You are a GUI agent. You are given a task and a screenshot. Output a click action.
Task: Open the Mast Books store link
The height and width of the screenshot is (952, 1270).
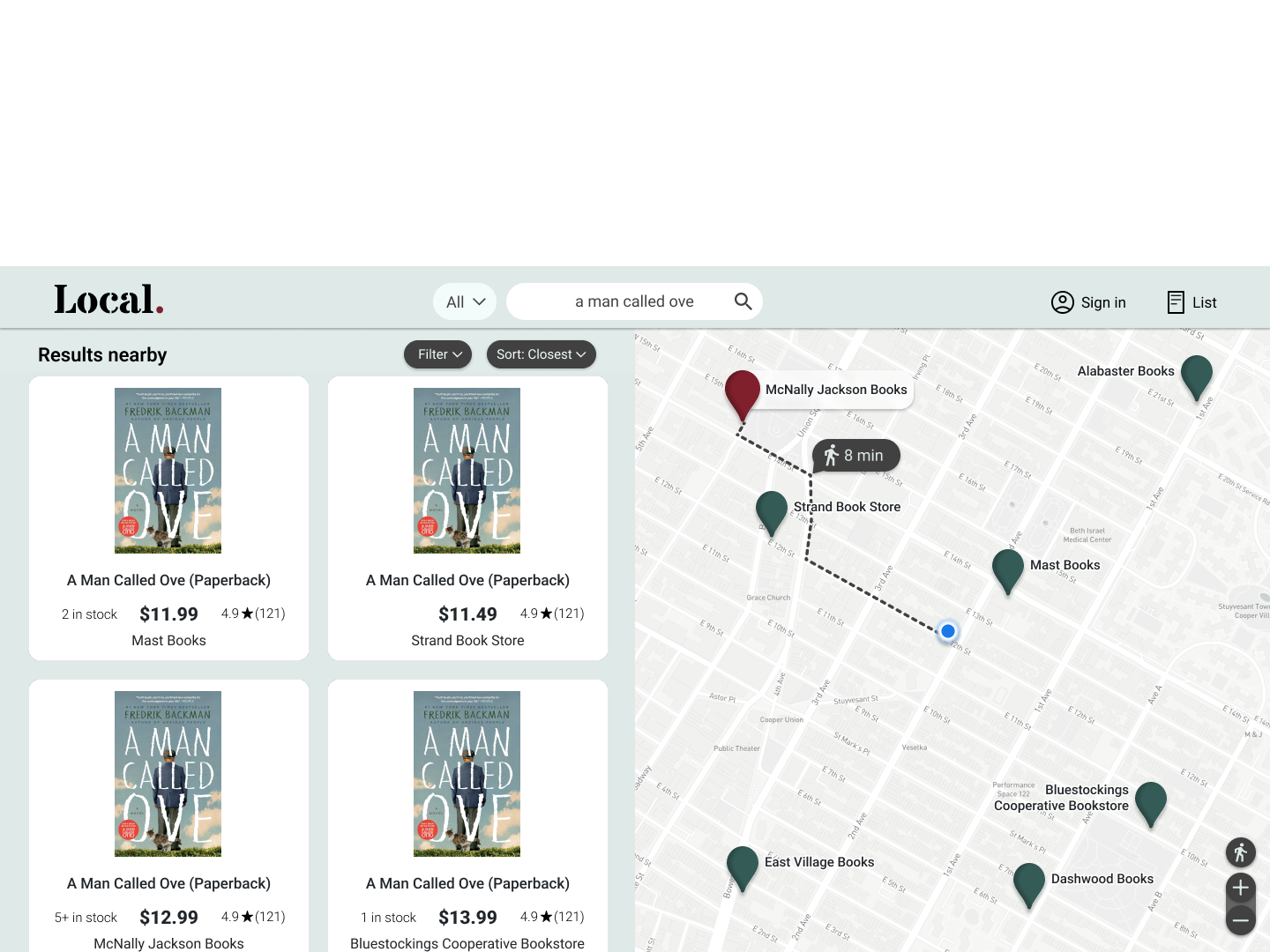pos(168,640)
